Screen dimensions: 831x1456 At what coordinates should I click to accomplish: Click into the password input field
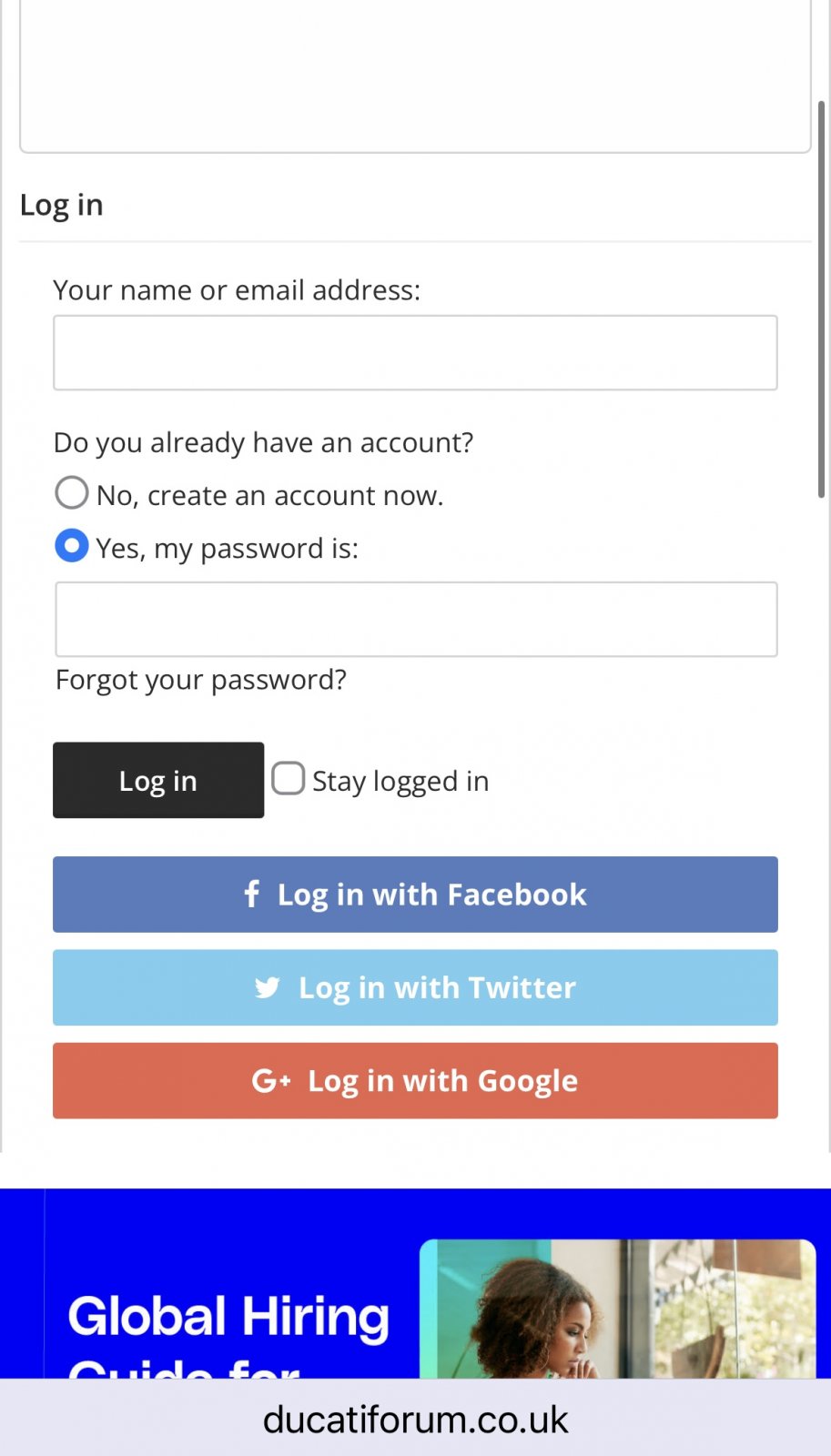416,619
